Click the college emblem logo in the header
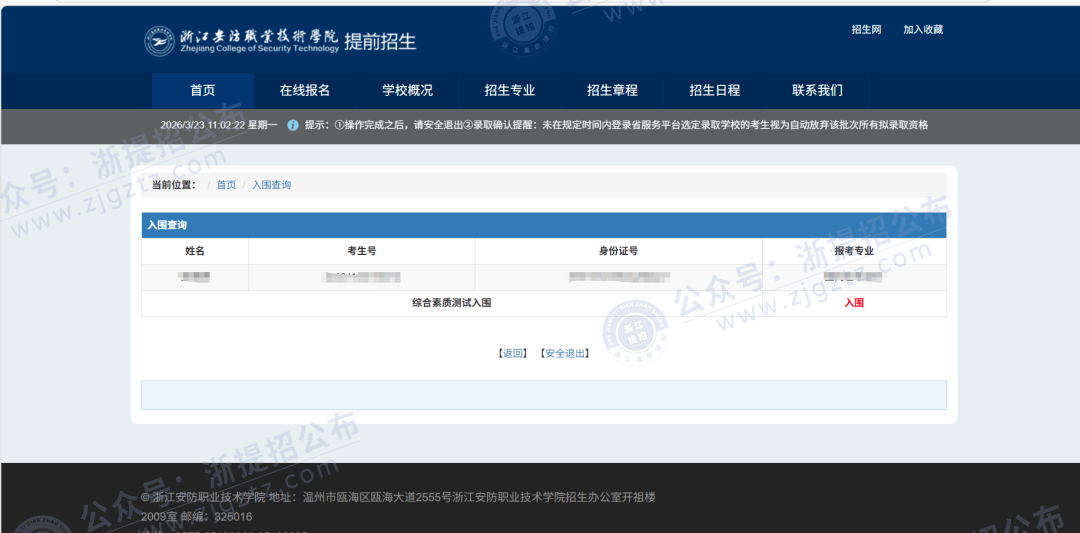The image size is (1080, 533). tap(158, 41)
